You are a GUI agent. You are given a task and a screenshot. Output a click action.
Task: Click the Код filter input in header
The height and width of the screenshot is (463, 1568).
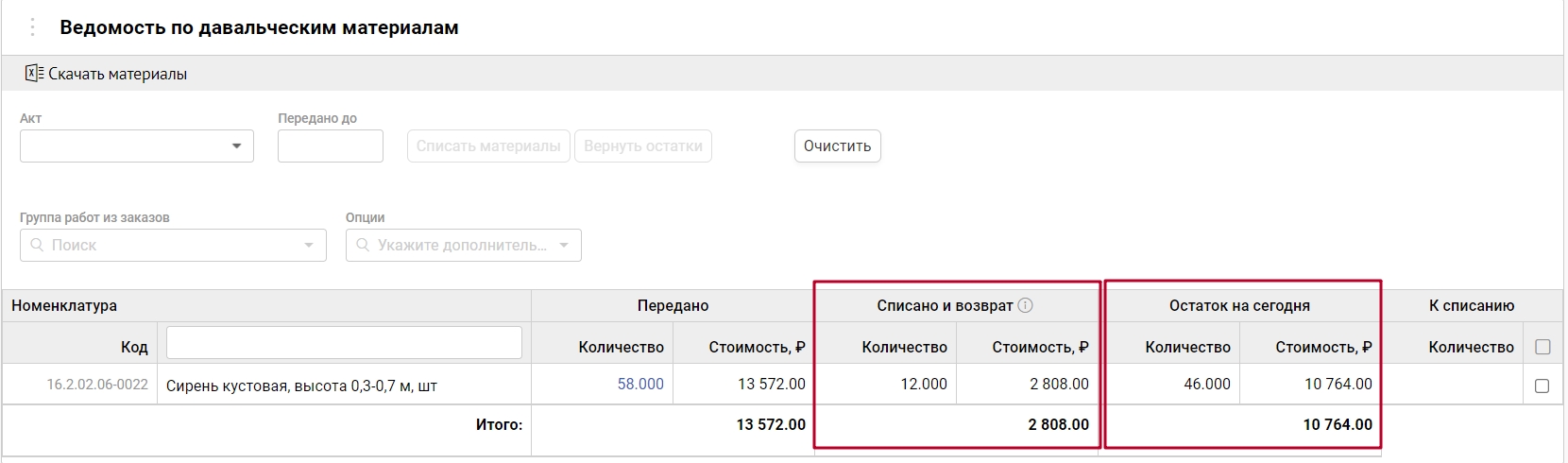pos(344,343)
